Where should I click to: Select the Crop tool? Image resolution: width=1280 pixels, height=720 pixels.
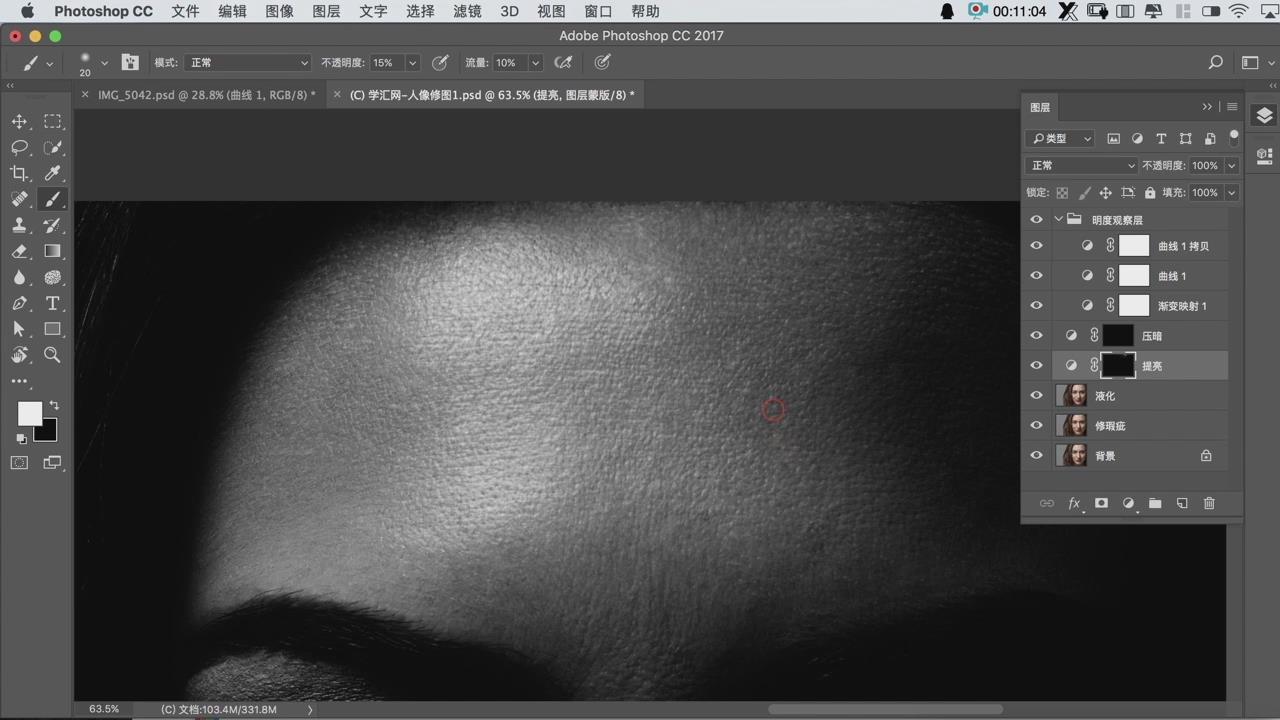[19, 173]
